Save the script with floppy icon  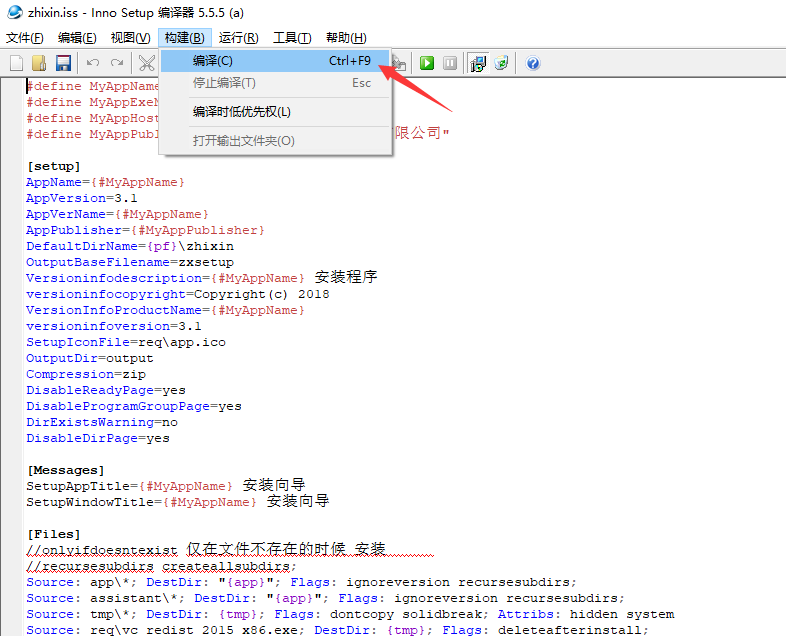[x=63, y=63]
